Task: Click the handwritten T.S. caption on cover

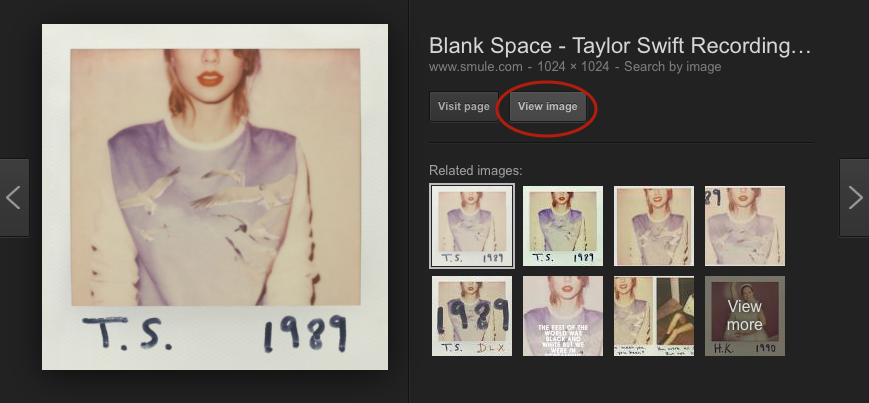Action: point(127,333)
